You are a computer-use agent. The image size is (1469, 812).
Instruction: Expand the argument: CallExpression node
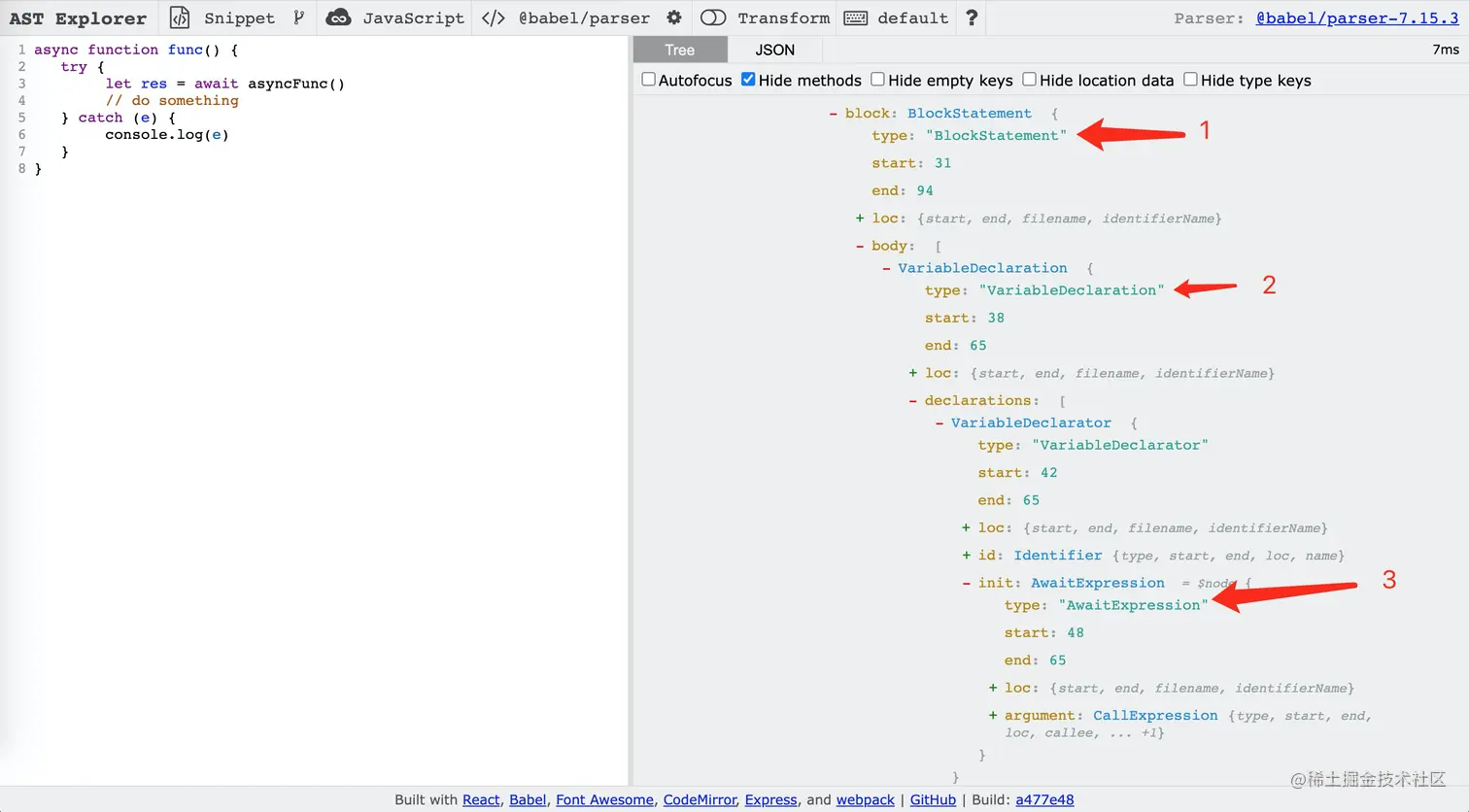[993, 716]
